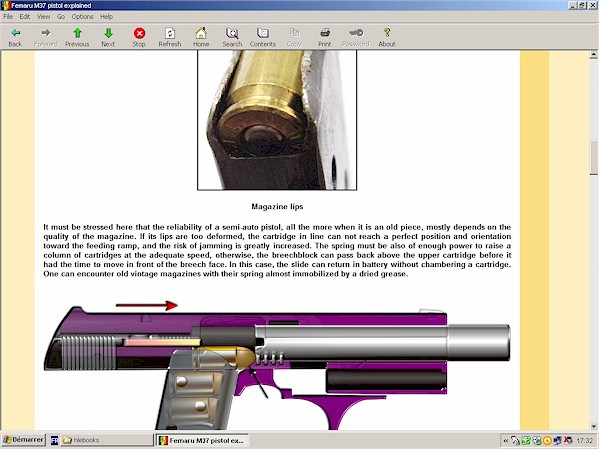The image size is (600, 450).
Task: Click the network computers tray icon
Action: click(x=558, y=441)
